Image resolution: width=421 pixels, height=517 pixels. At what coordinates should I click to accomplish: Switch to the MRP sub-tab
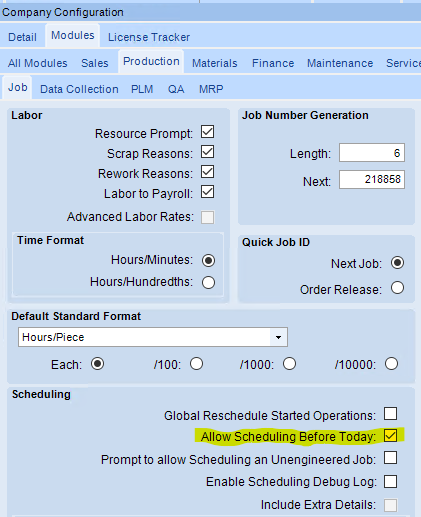coord(211,89)
